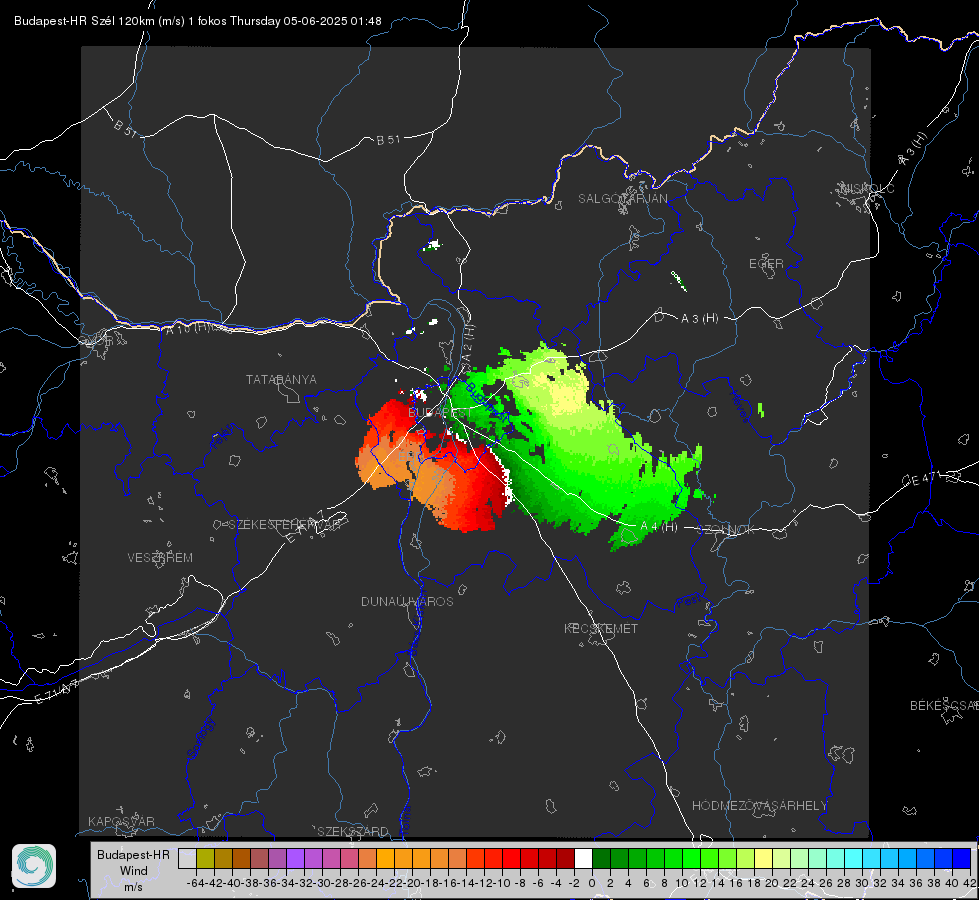Click the A 2 (H) road label
The image size is (979, 900).
[x=468, y=342]
